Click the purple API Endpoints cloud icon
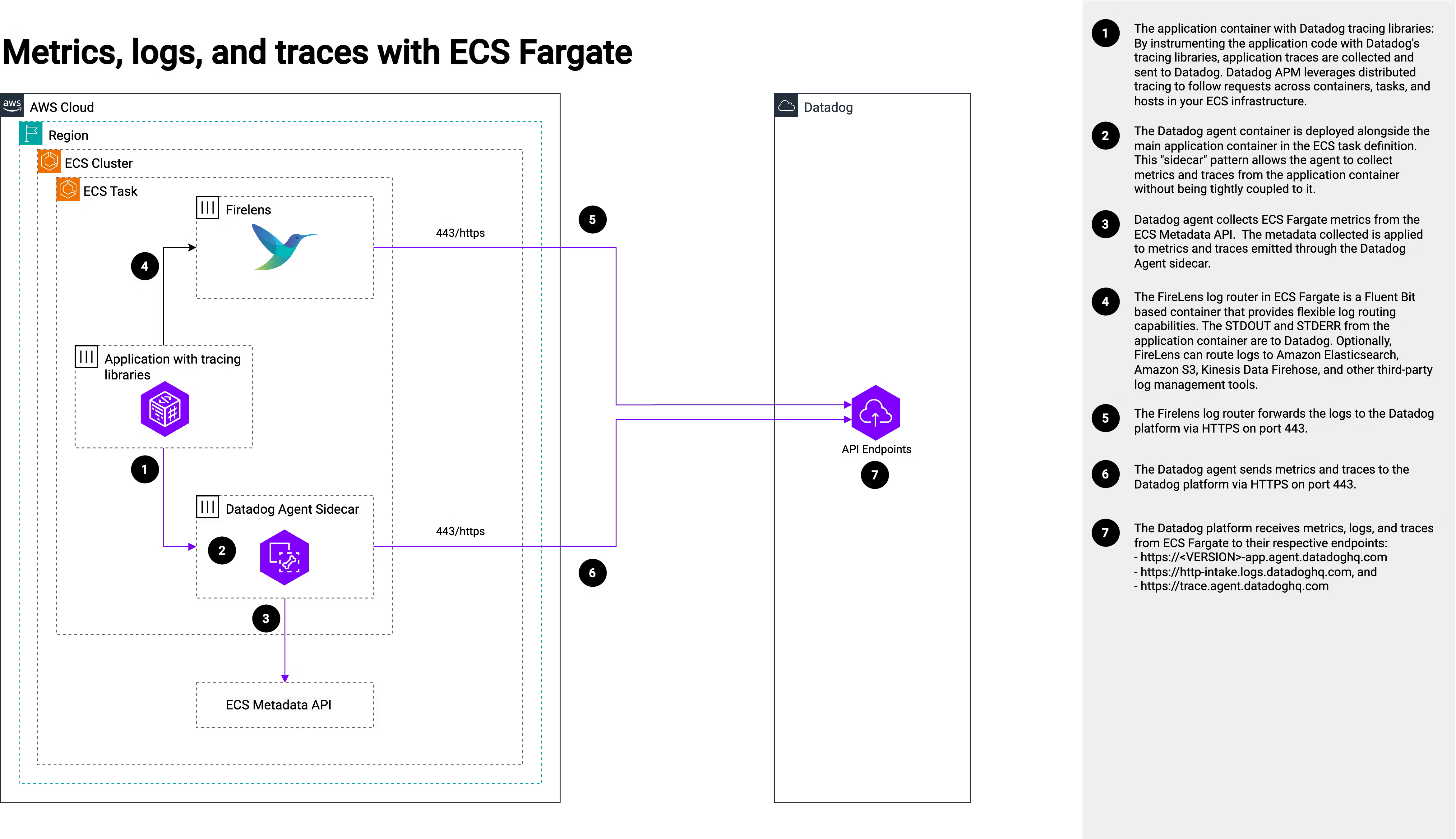The image size is (1456, 839). coord(876,413)
